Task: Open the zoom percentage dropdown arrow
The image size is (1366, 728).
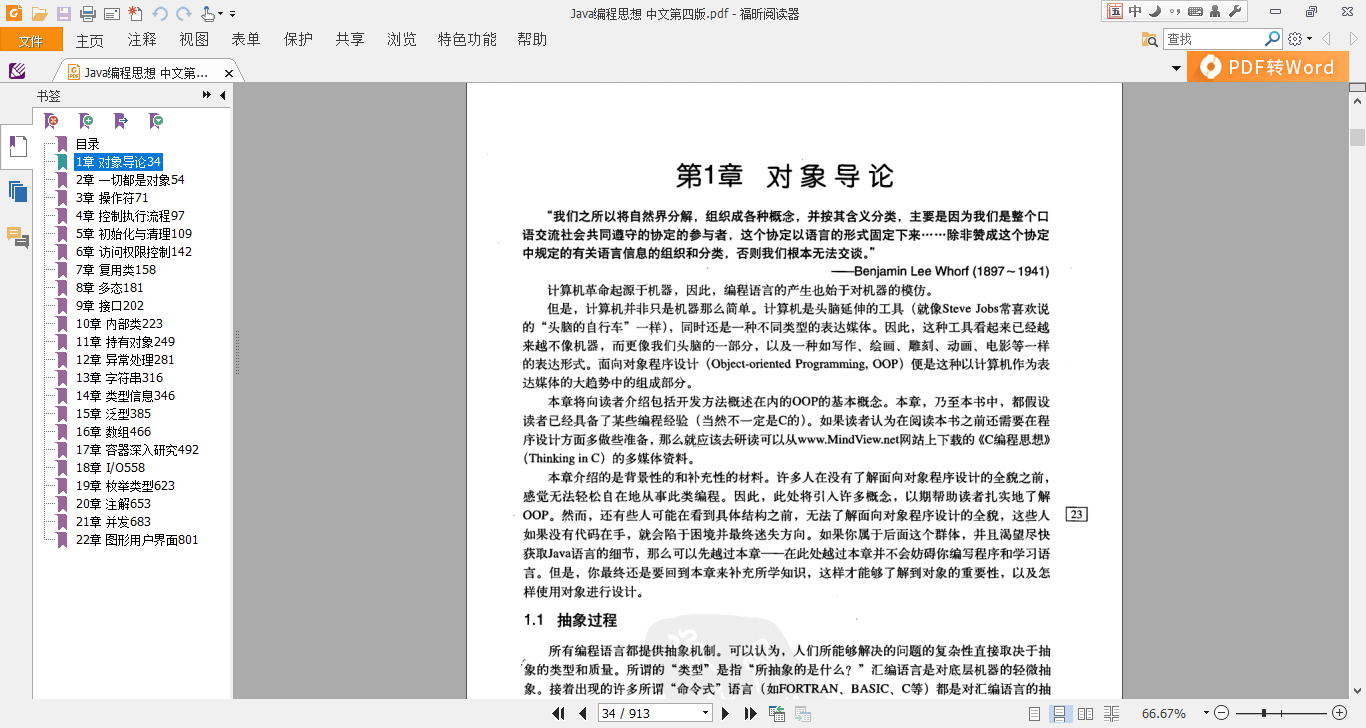Action: click(x=1204, y=713)
